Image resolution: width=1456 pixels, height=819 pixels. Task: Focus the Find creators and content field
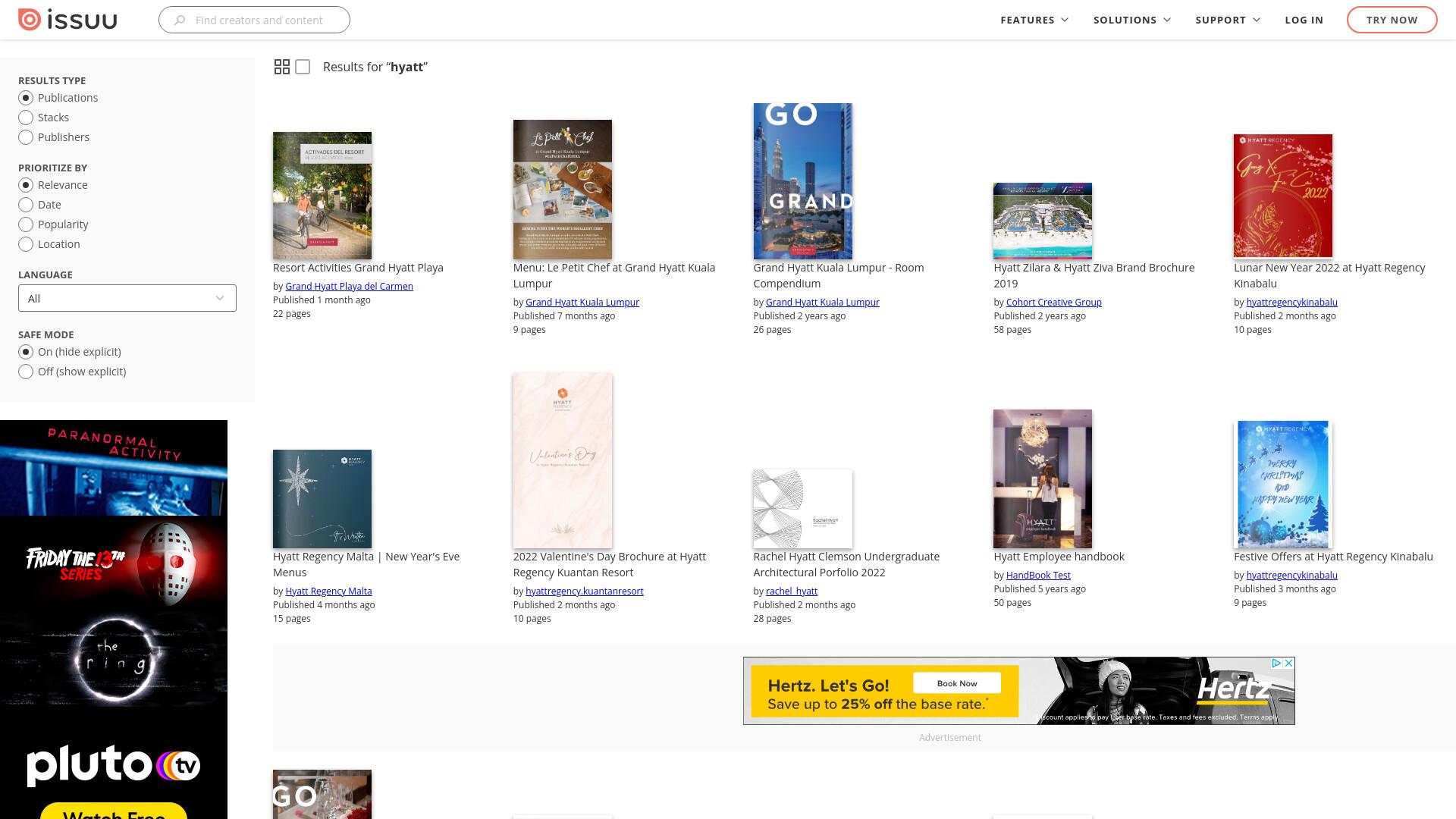pyautogui.click(x=254, y=20)
